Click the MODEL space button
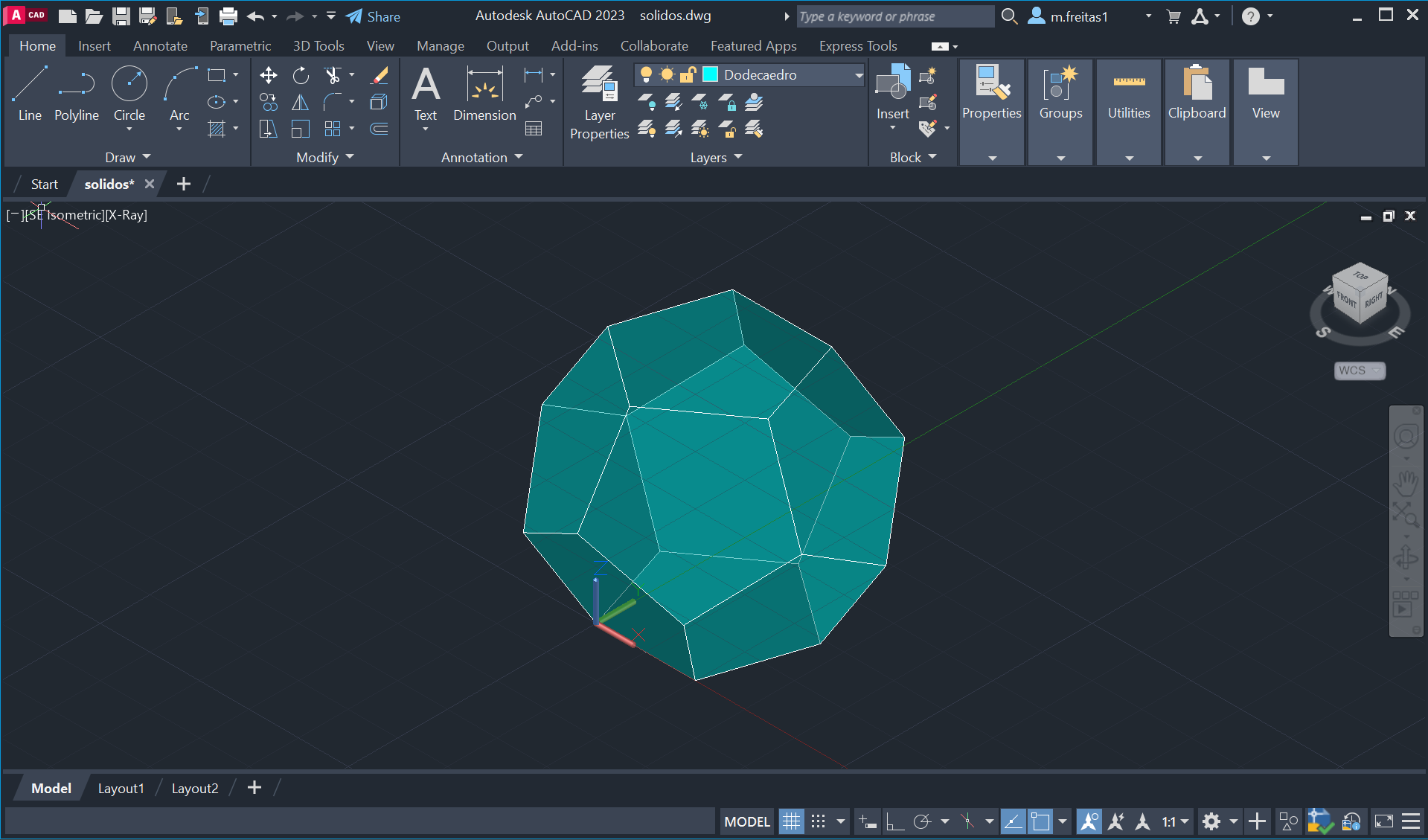This screenshot has height=840, width=1428. [x=747, y=821]
